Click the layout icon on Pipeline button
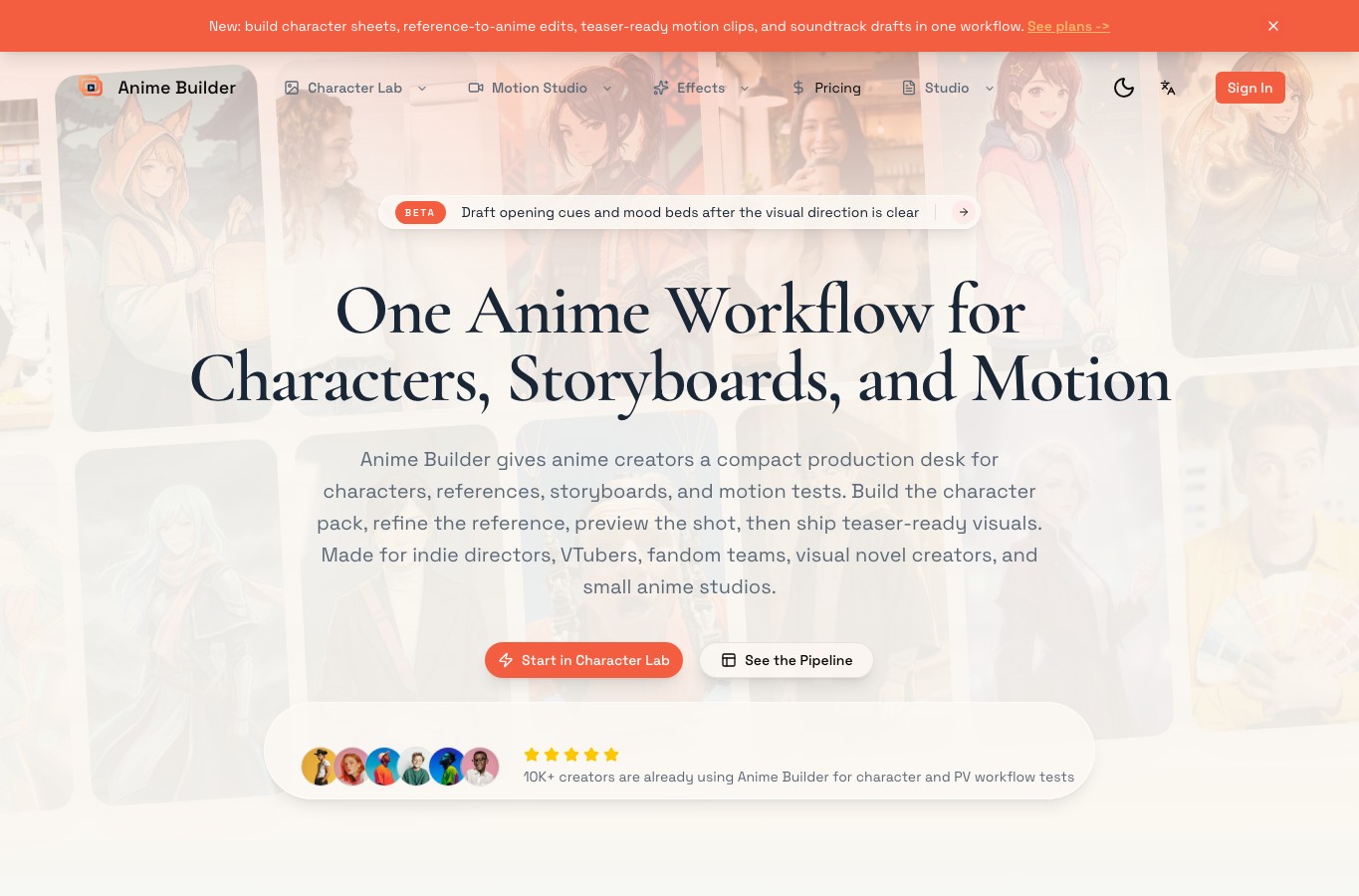Viewport: 1359px width, 896px height. pyautogui.click(x=729, y=660)
